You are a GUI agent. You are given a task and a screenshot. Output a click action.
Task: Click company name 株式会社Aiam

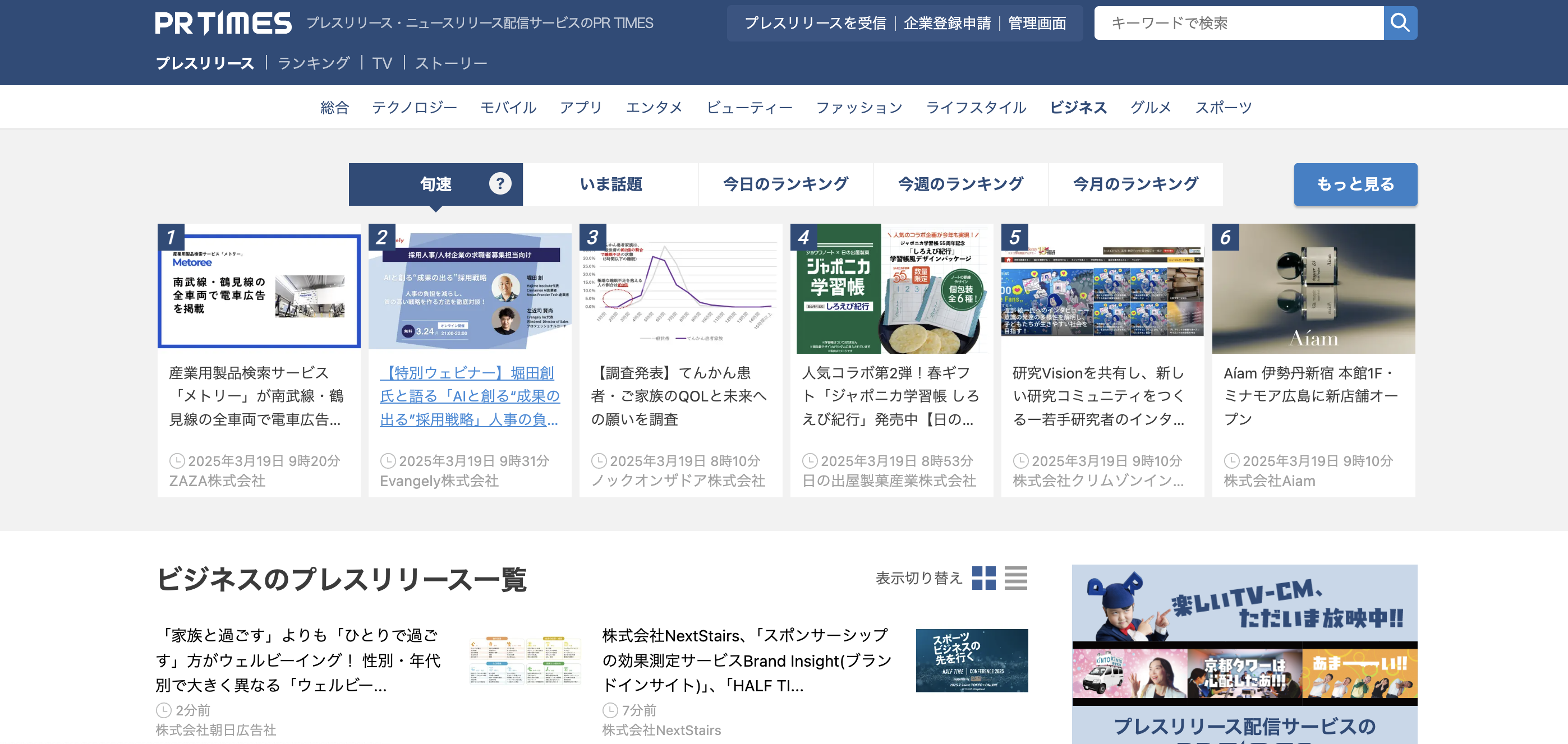tap(1269, 480)
